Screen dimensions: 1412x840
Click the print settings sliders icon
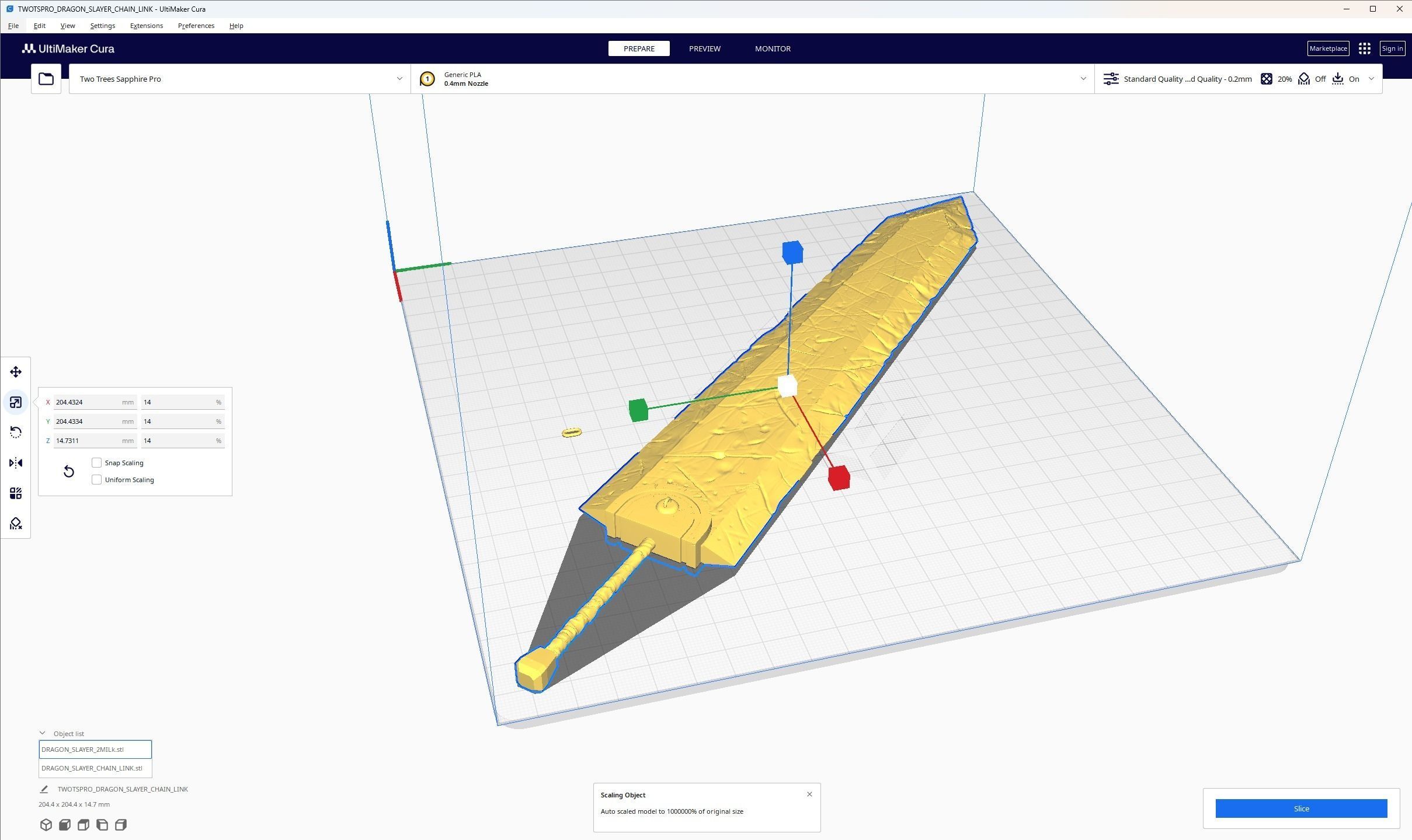(1111, 79)
